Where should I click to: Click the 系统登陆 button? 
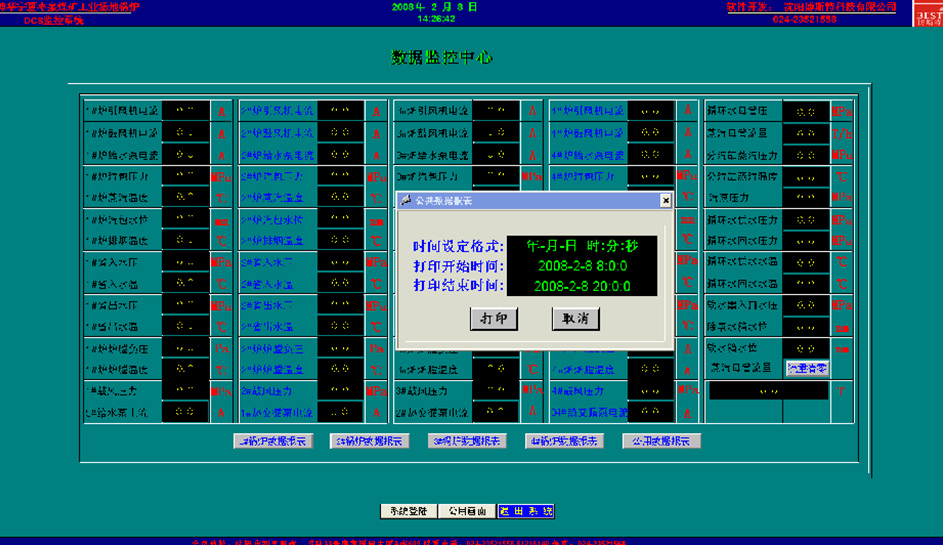pos(409,511)
